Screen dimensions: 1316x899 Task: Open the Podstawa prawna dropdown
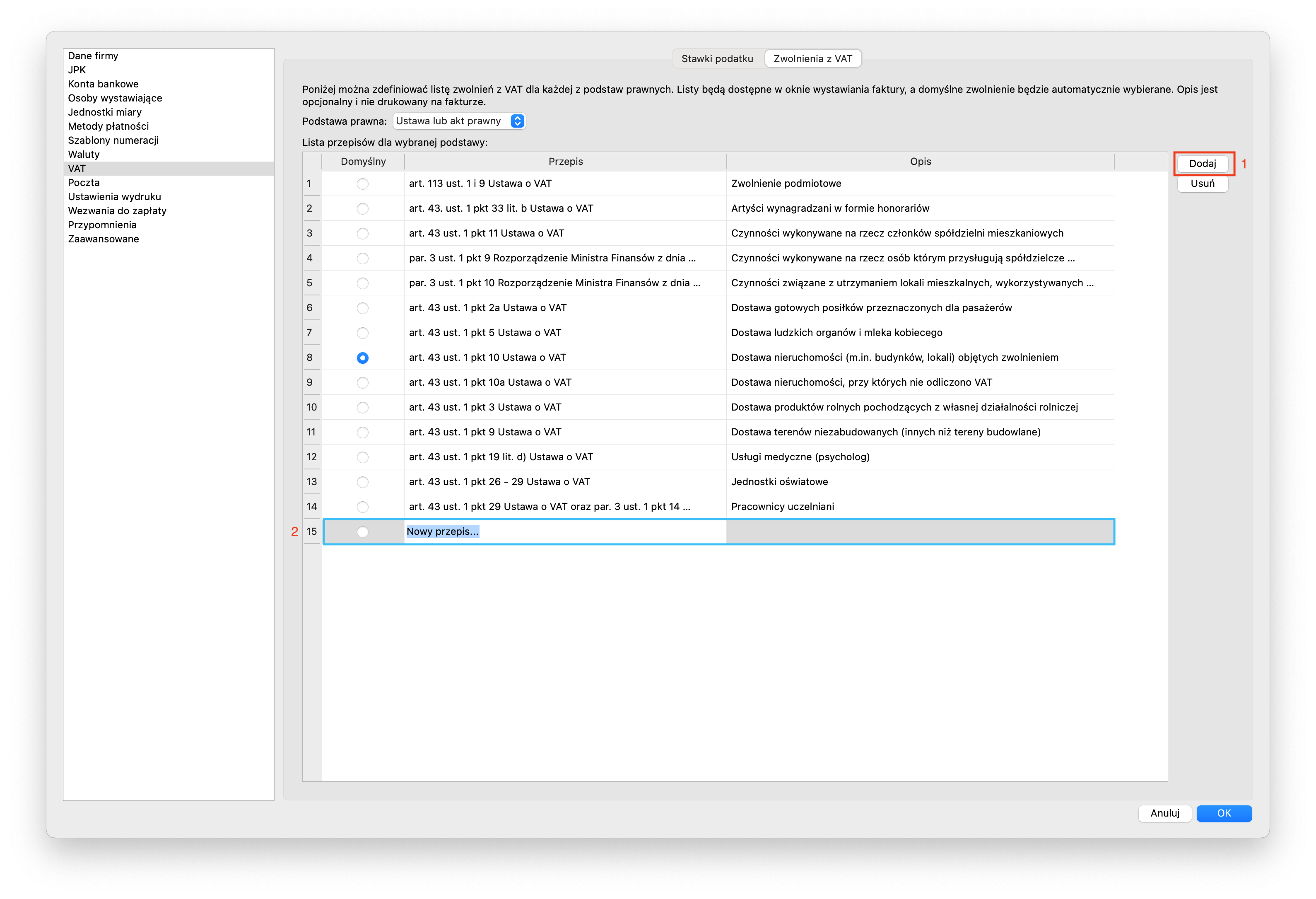459,121
